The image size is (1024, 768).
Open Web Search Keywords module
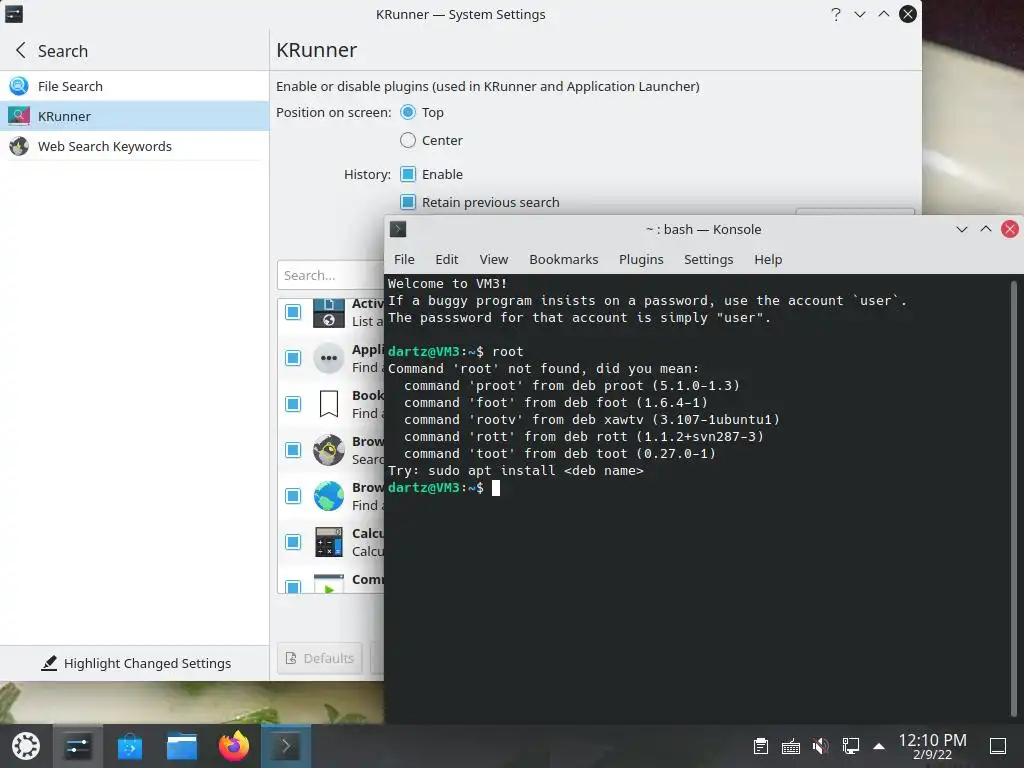click(135, 146)
